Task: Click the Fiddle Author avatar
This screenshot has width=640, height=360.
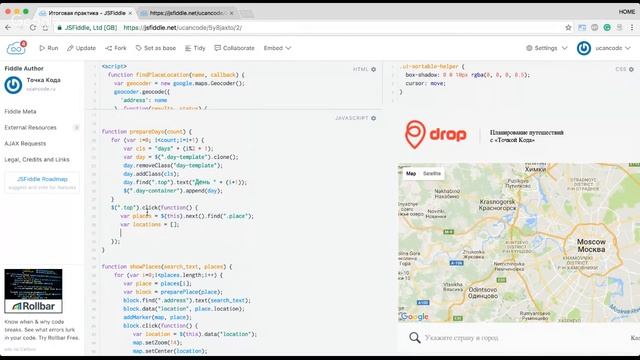Action: click(13, 85)
